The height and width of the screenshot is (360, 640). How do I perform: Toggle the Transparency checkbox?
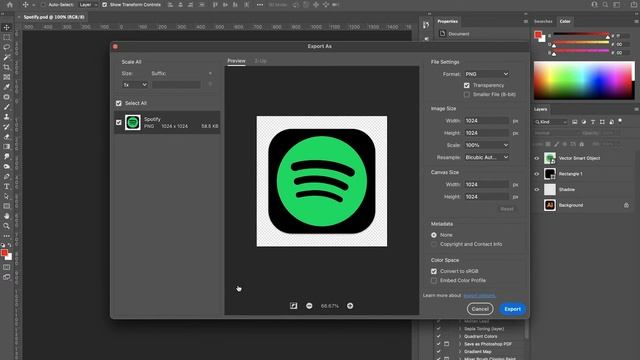click(x=467, y=85)
